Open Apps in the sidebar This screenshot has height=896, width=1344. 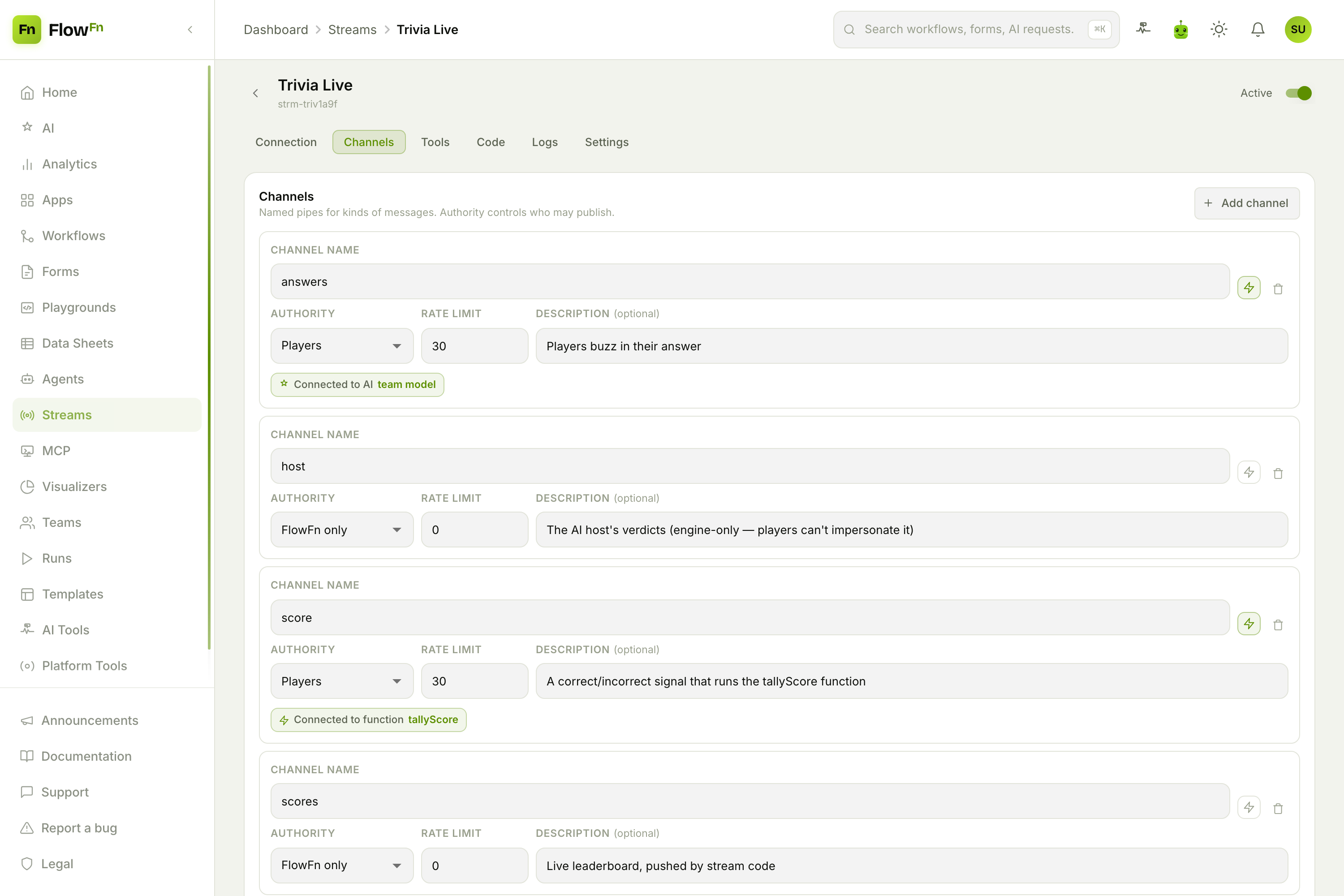[107, 200]
